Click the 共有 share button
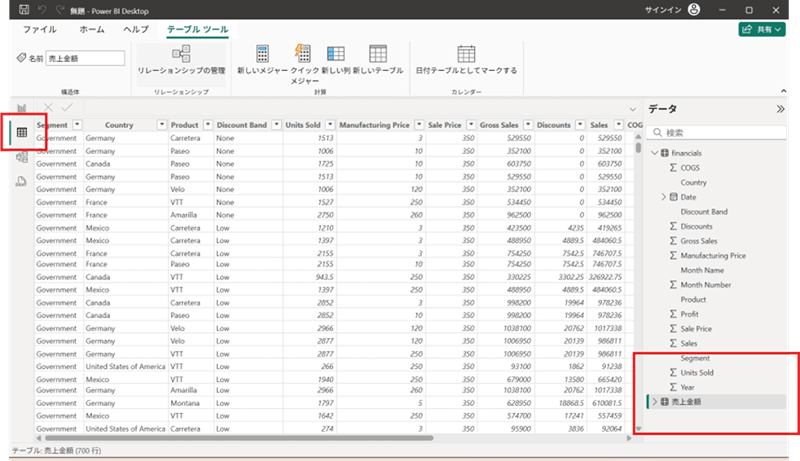 point(762,30)
